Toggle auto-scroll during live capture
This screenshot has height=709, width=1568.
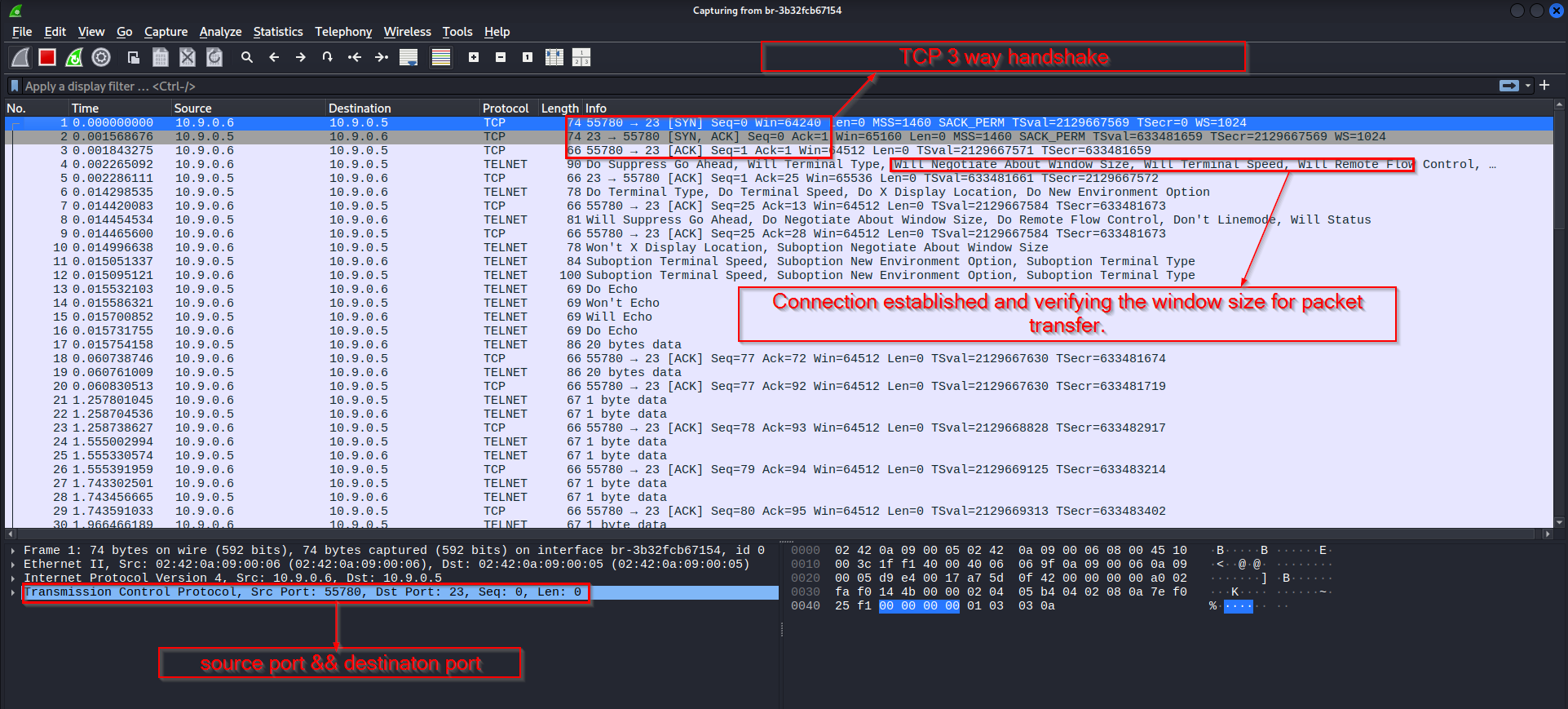point(409,57)
